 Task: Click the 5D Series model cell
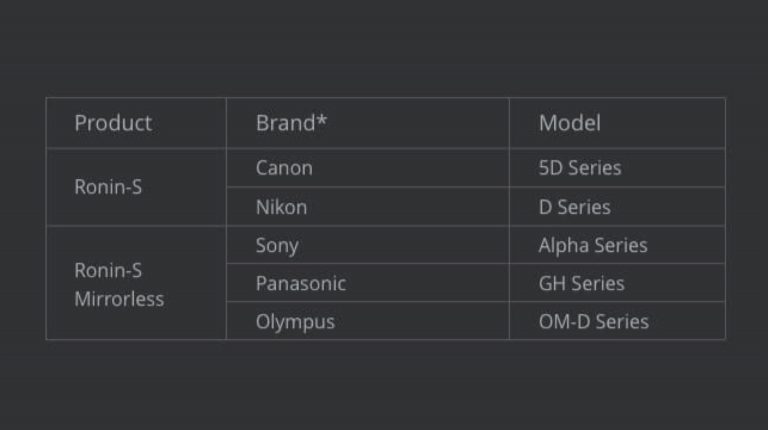coord(580,168)
